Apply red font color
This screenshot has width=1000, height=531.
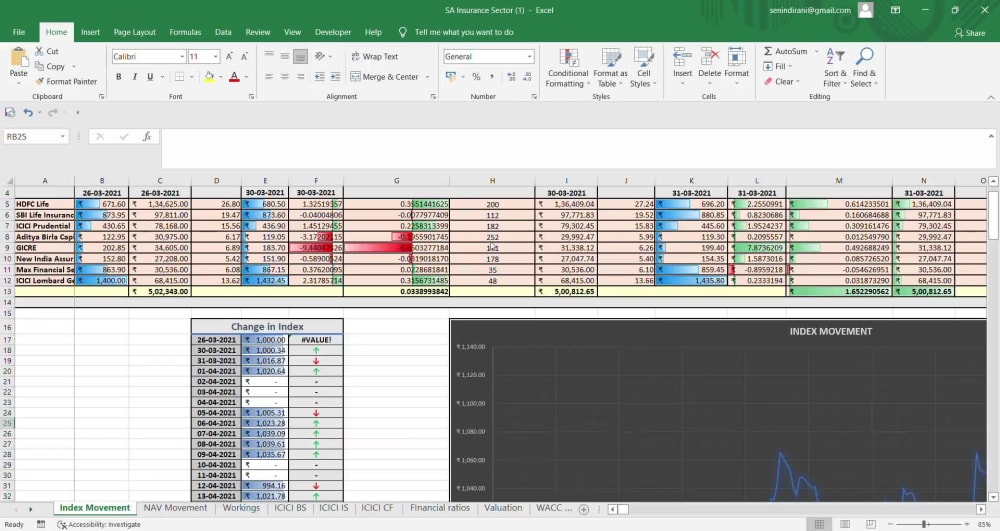coord(234,76)
